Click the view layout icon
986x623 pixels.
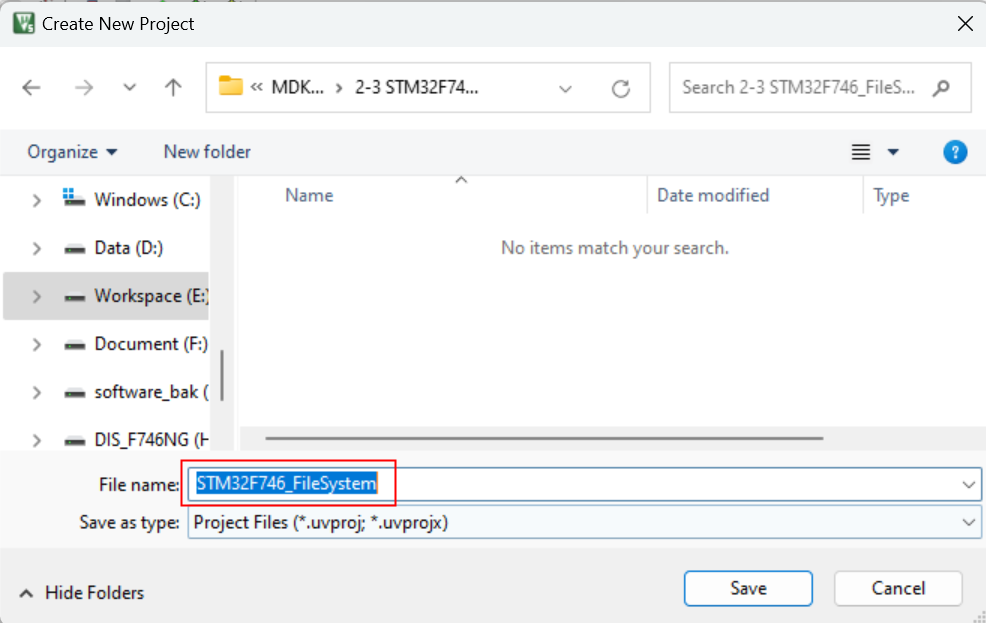(x=861, y=152)
